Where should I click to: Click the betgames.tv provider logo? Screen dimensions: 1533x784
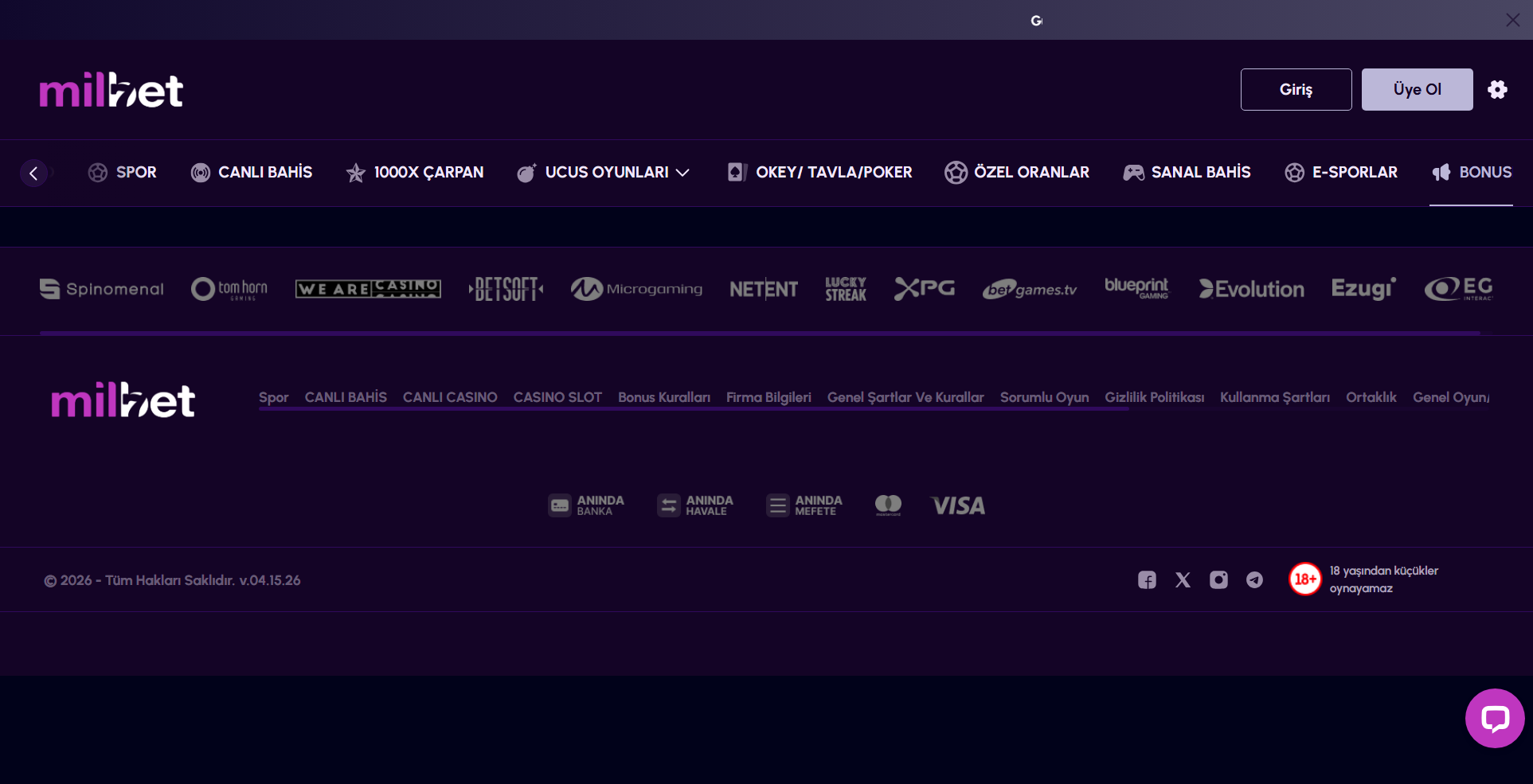click(1029, 290)
